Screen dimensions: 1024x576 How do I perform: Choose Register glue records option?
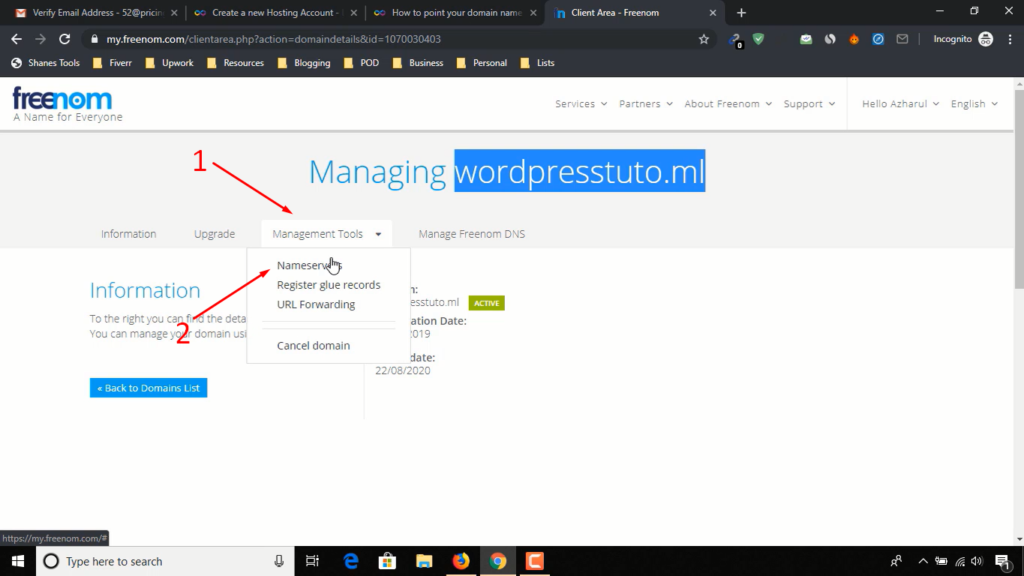coord(328,285)
